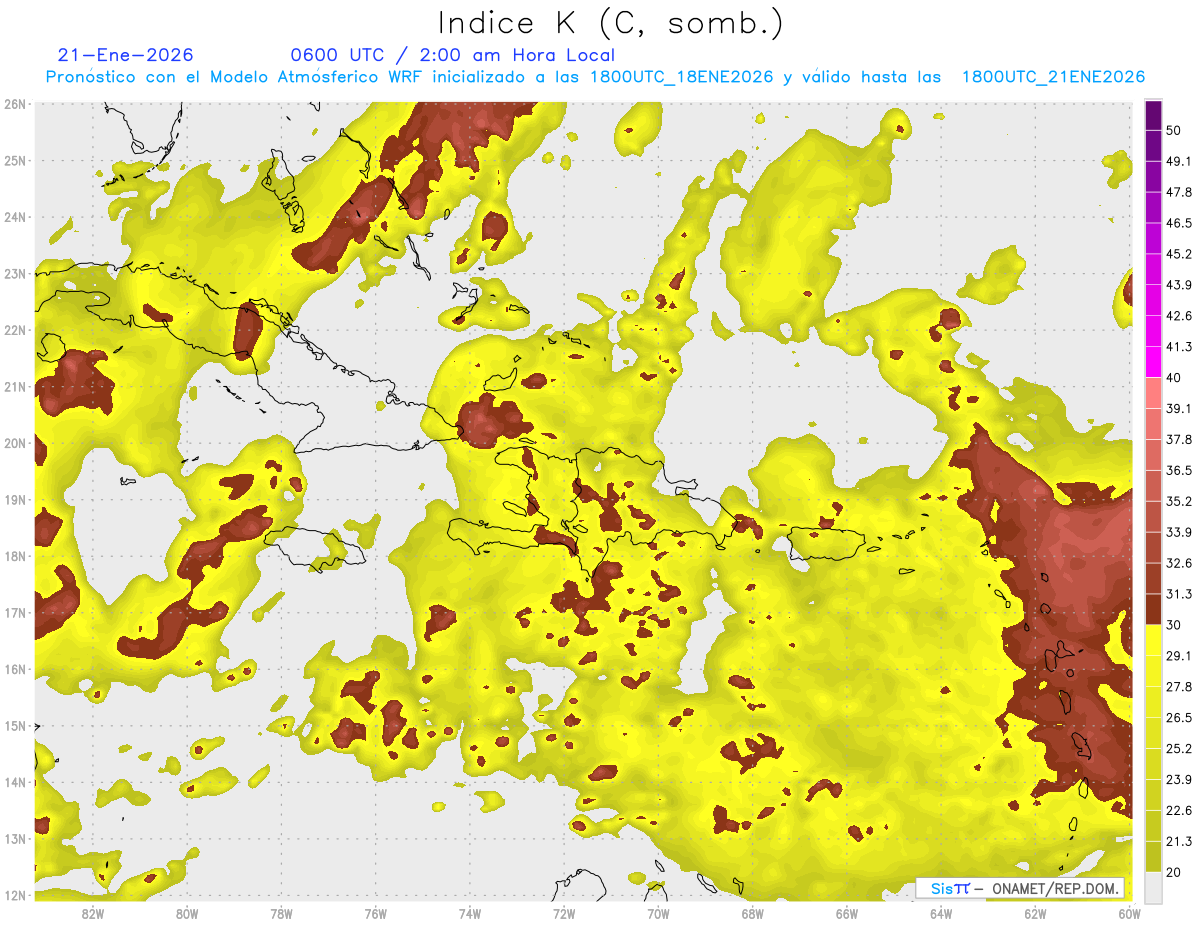Screen dimensions: 1200x927
Task: Choose the colorbar value 21.3
Action: coord(1179,843)
